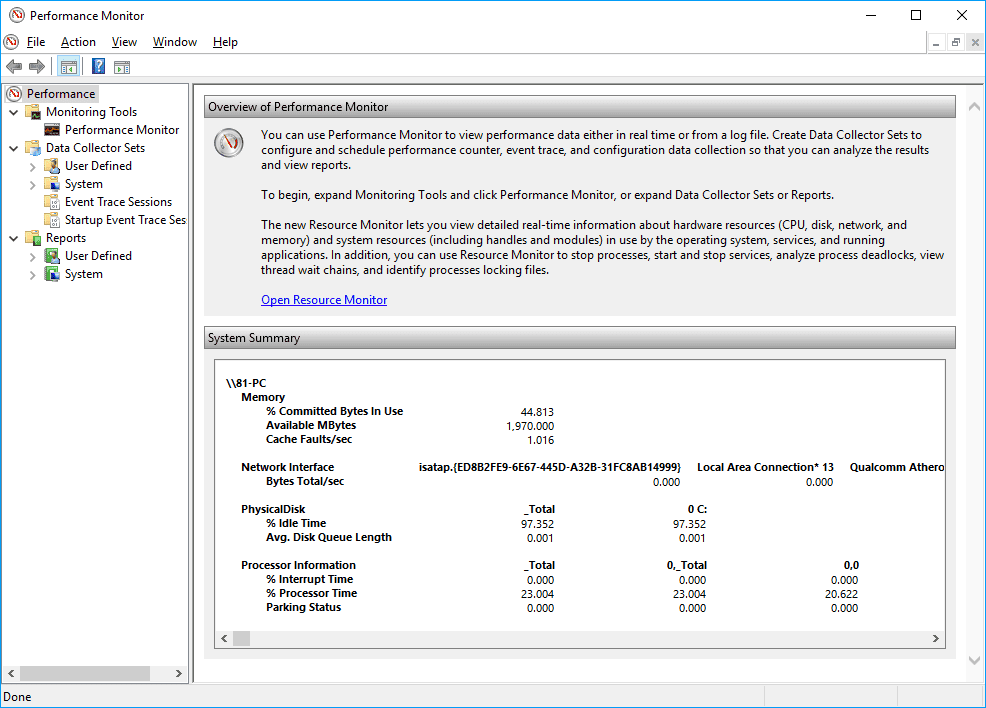Toggle the Show/Hide Console Tree icon

click(69, 67)
